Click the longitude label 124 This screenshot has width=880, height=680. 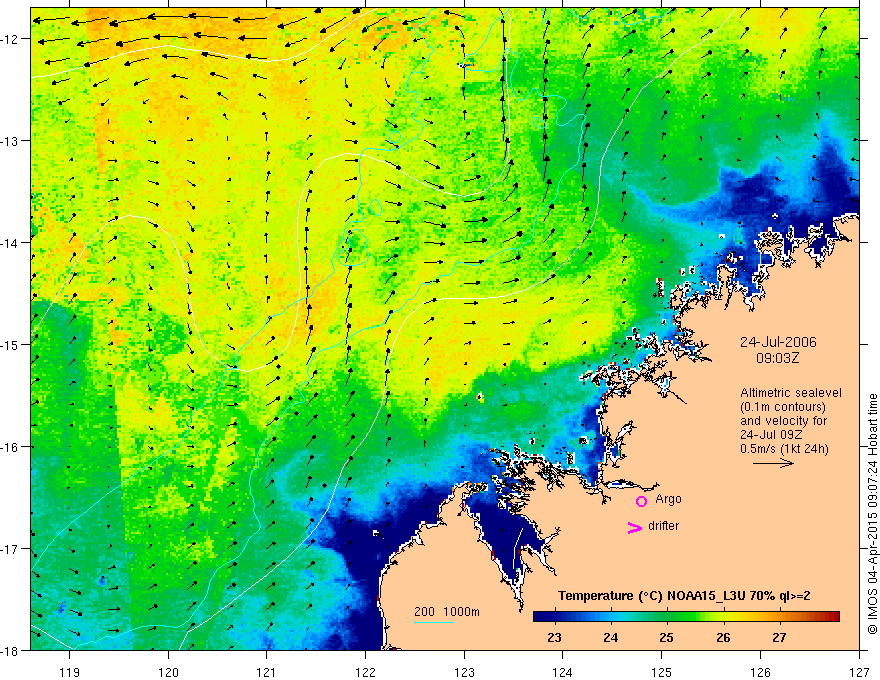pyautogui.click(x=563, y=672)
